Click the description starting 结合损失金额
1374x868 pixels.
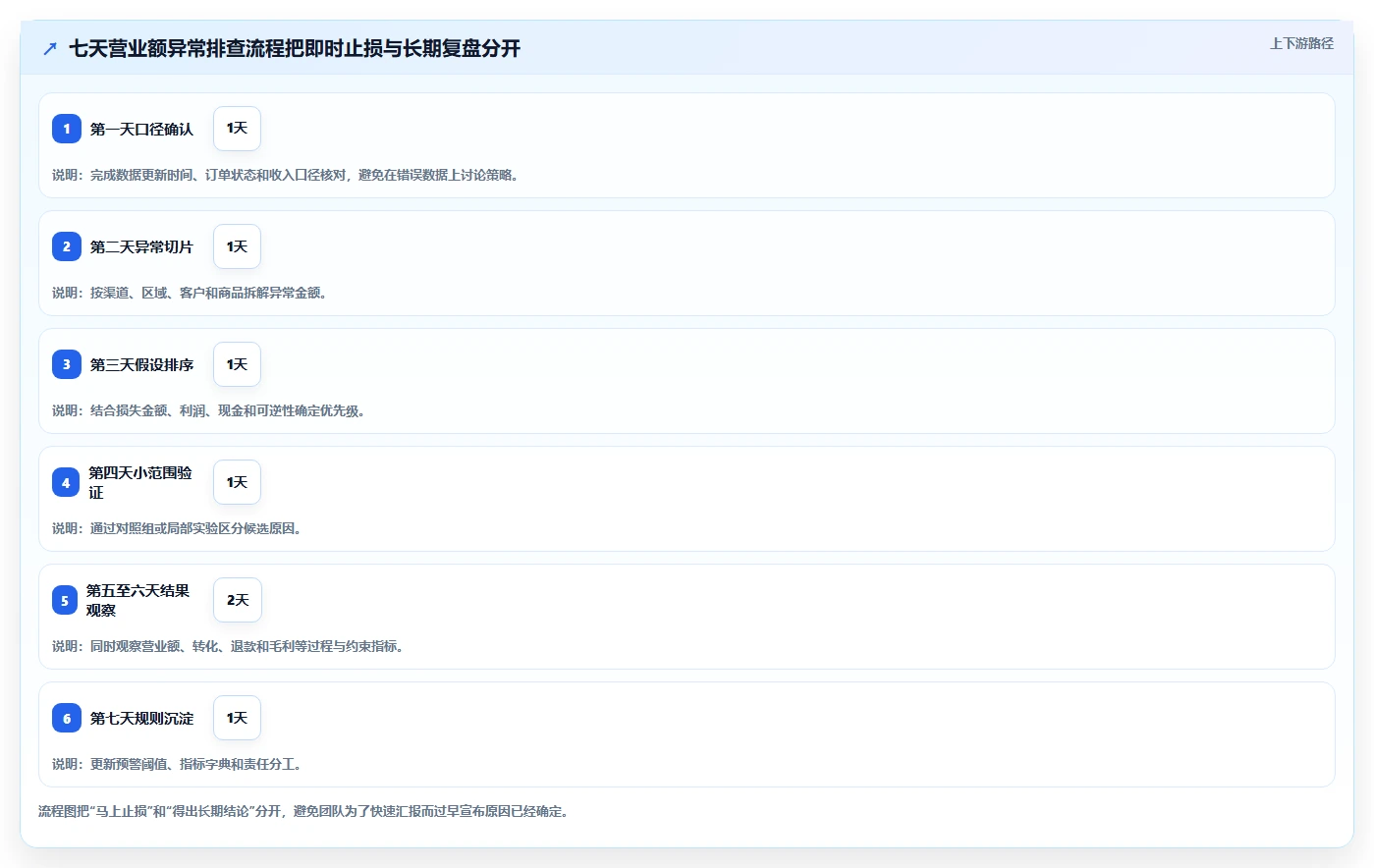click(x=208, y=410)
